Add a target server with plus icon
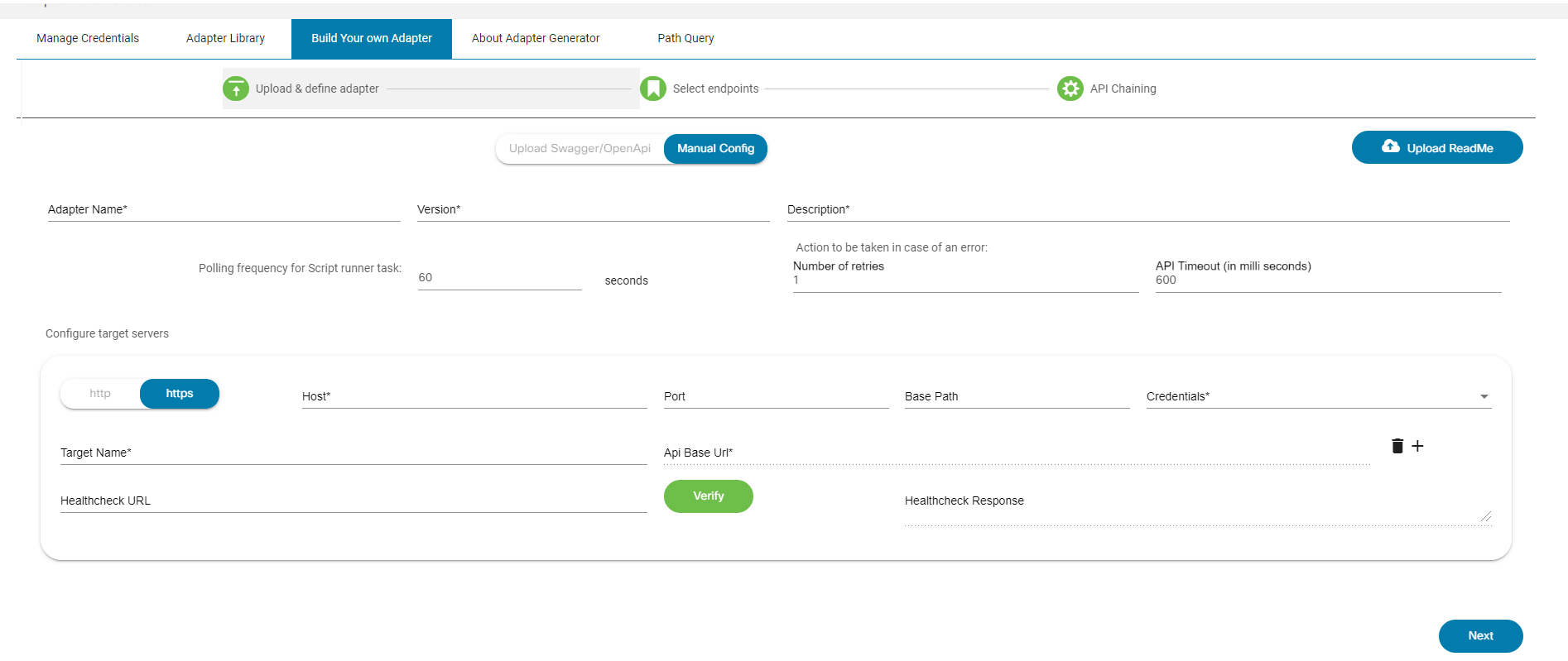Viewport: 1568px width, 661px height. pyautogui.click(x=1418, y=446)
